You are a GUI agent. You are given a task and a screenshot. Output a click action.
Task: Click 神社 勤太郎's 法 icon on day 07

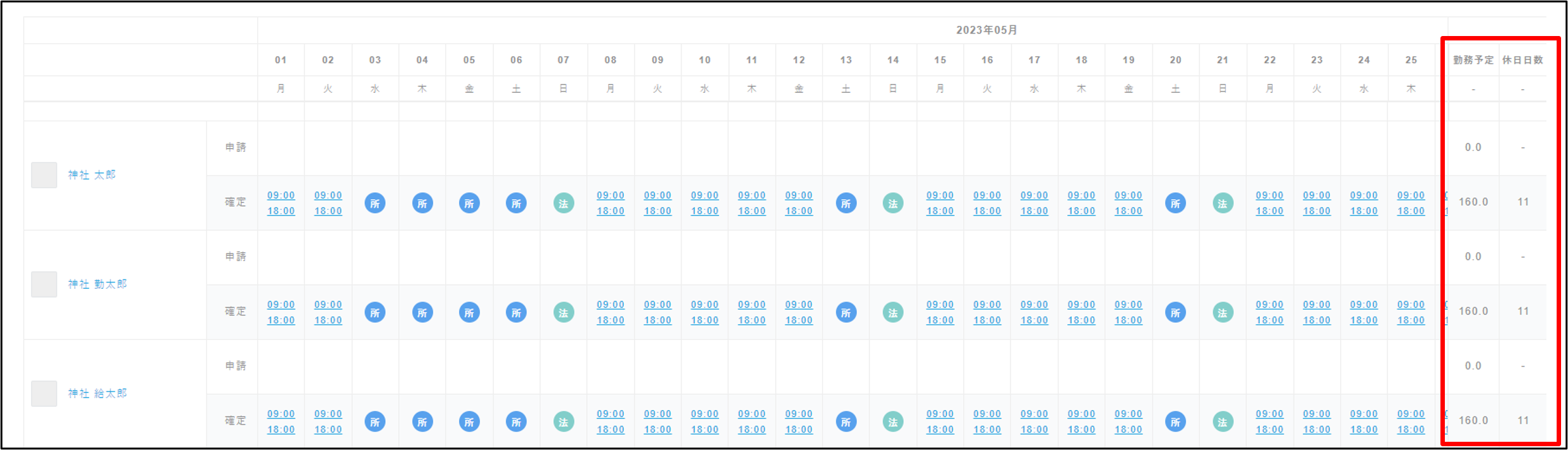pyautogui.click(x=563, y=313)
